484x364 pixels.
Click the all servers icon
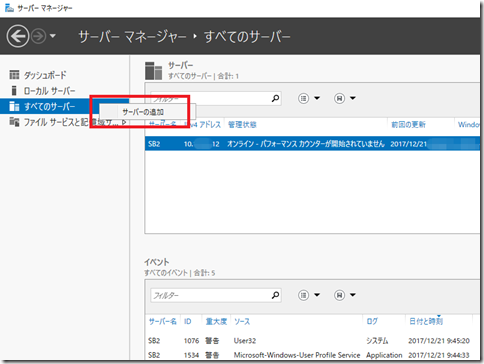click(14, 106)
